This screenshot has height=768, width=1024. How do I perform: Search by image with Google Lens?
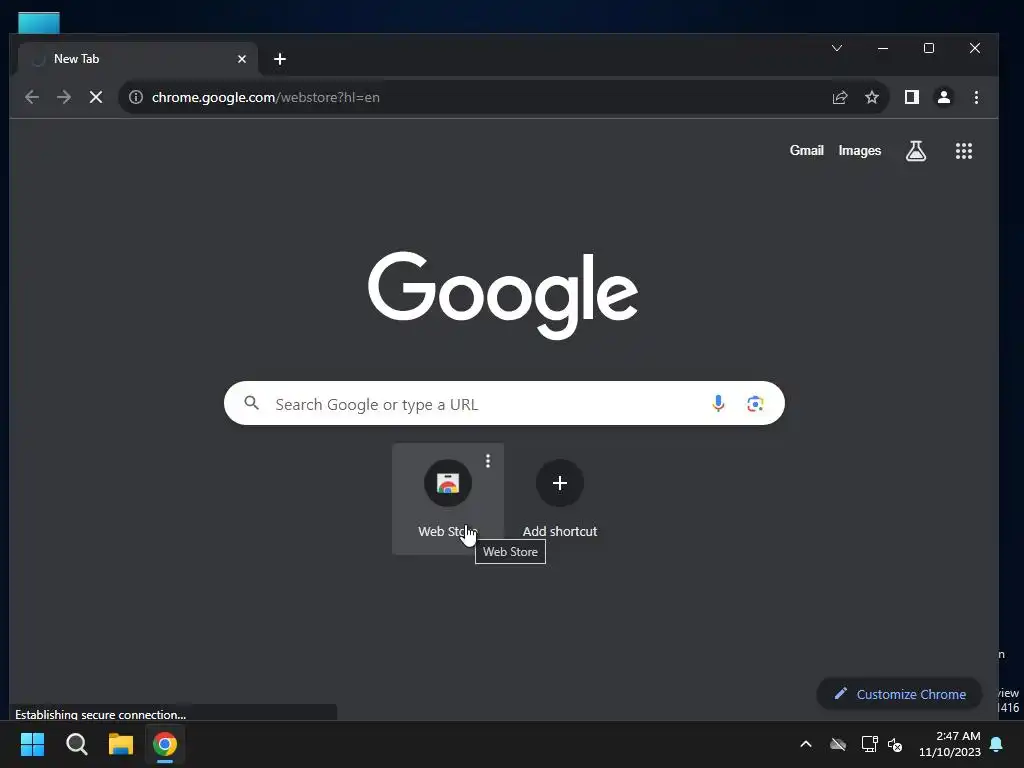click(x=756, y=404)
